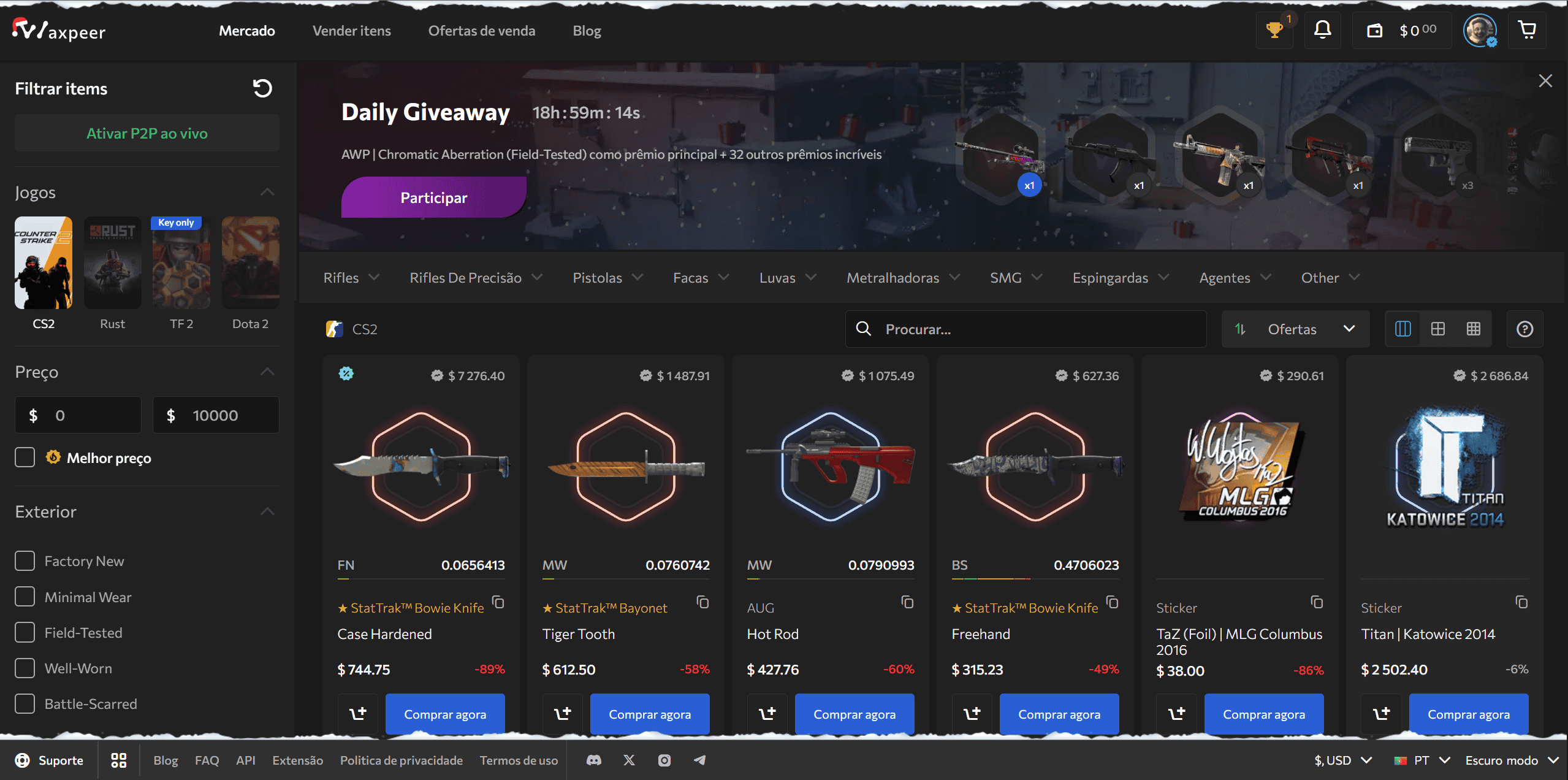Open the Termos de uso link
1568x780 pixels.
click(x=519, y=760)
